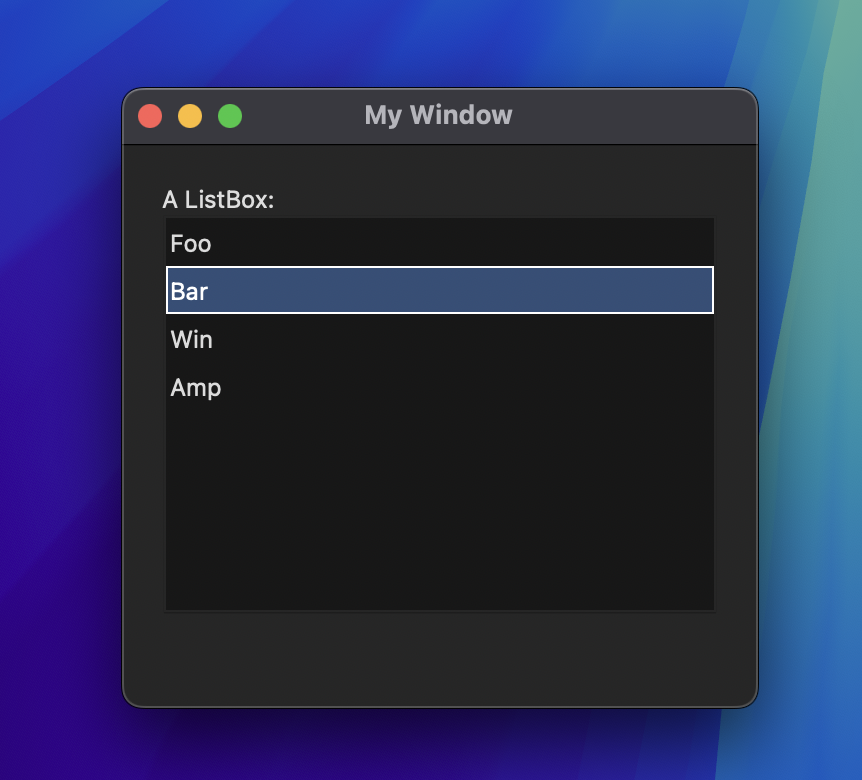Select the Foo list item
862x780 pixels.
440,243
